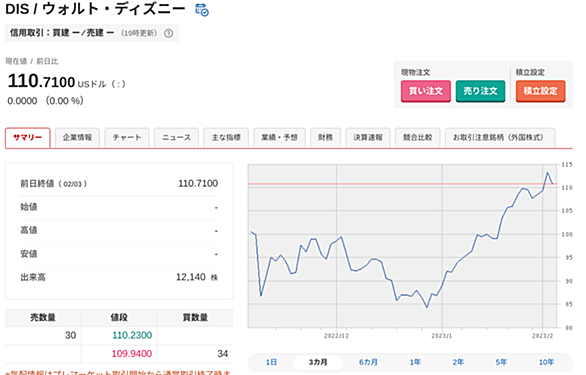Select the 10年 chart range
This screenshot has width=586, height=375.
tap(546, 362)
